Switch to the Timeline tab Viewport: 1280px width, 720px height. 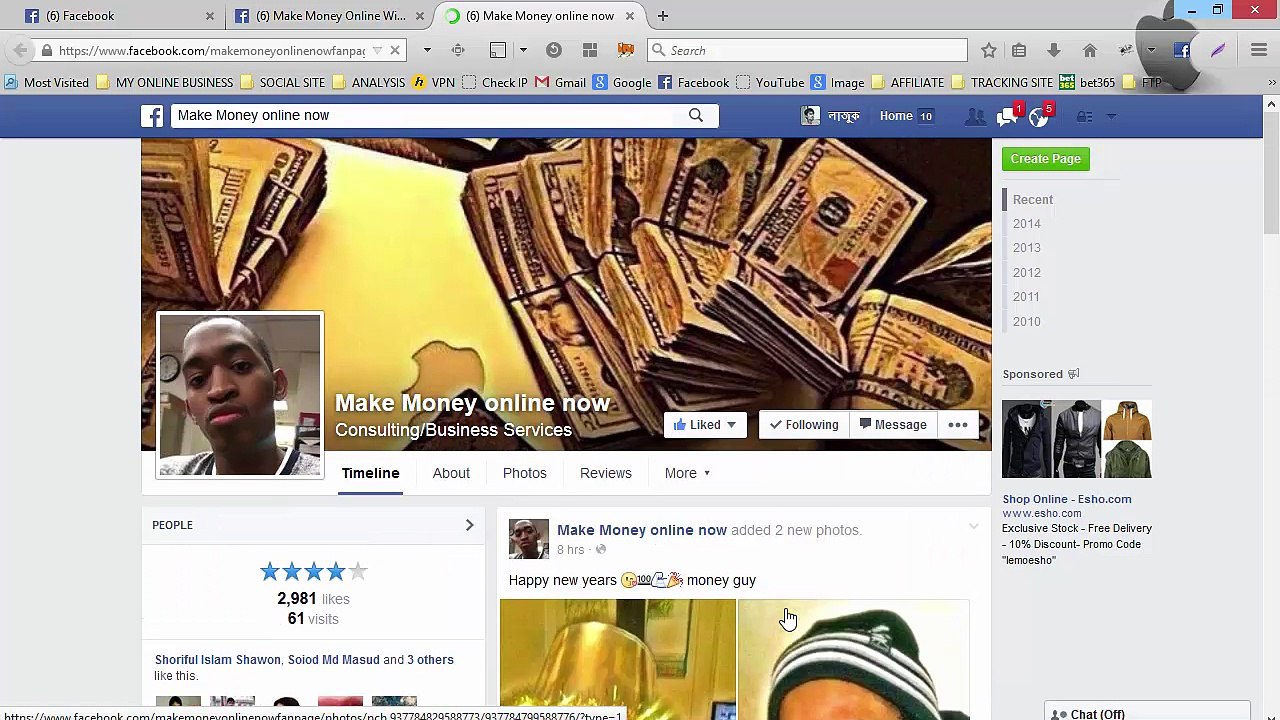(x=370, y=473)
